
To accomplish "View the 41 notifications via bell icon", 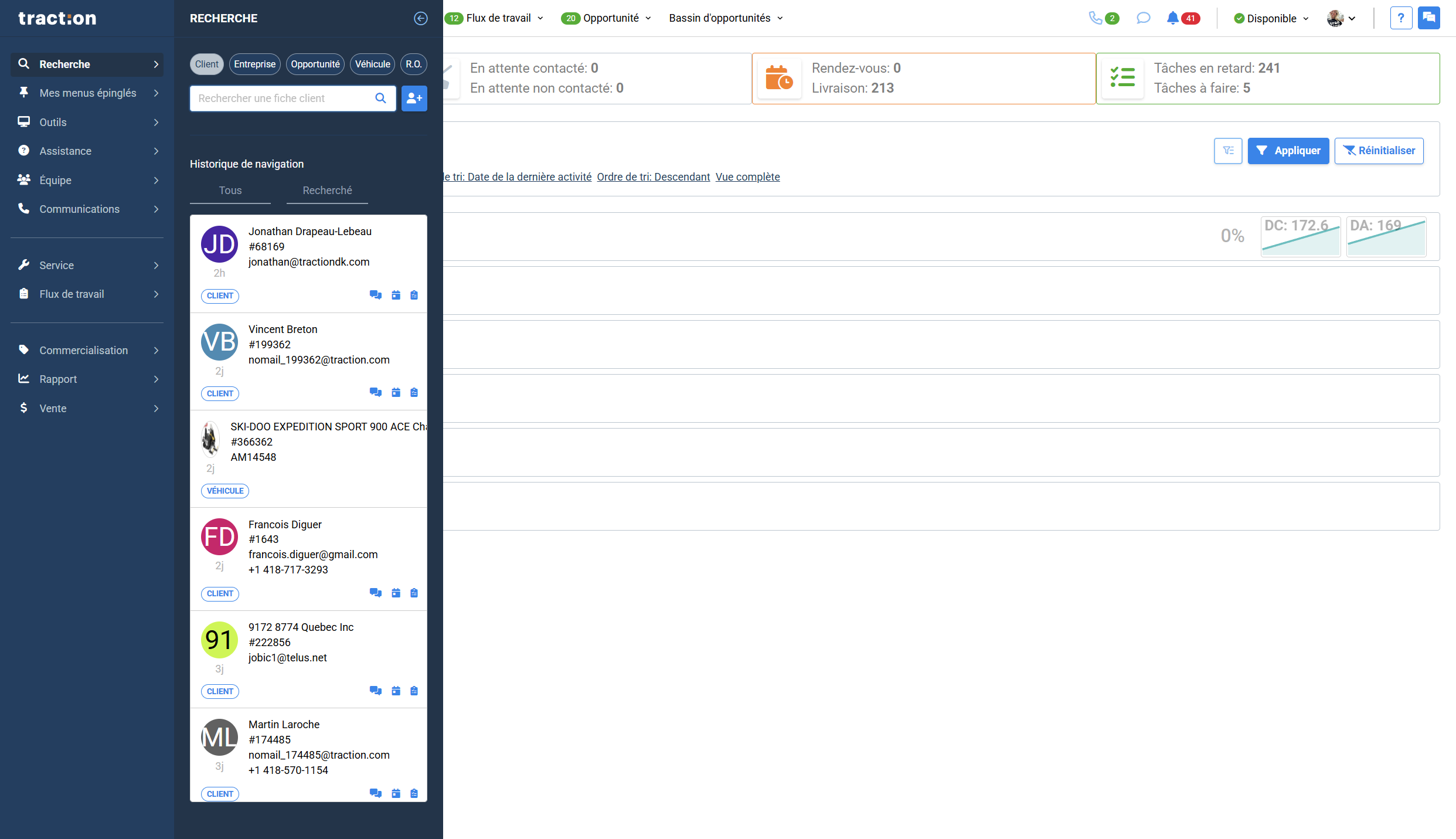I will pyautogui.click(x=1172, y=18).
